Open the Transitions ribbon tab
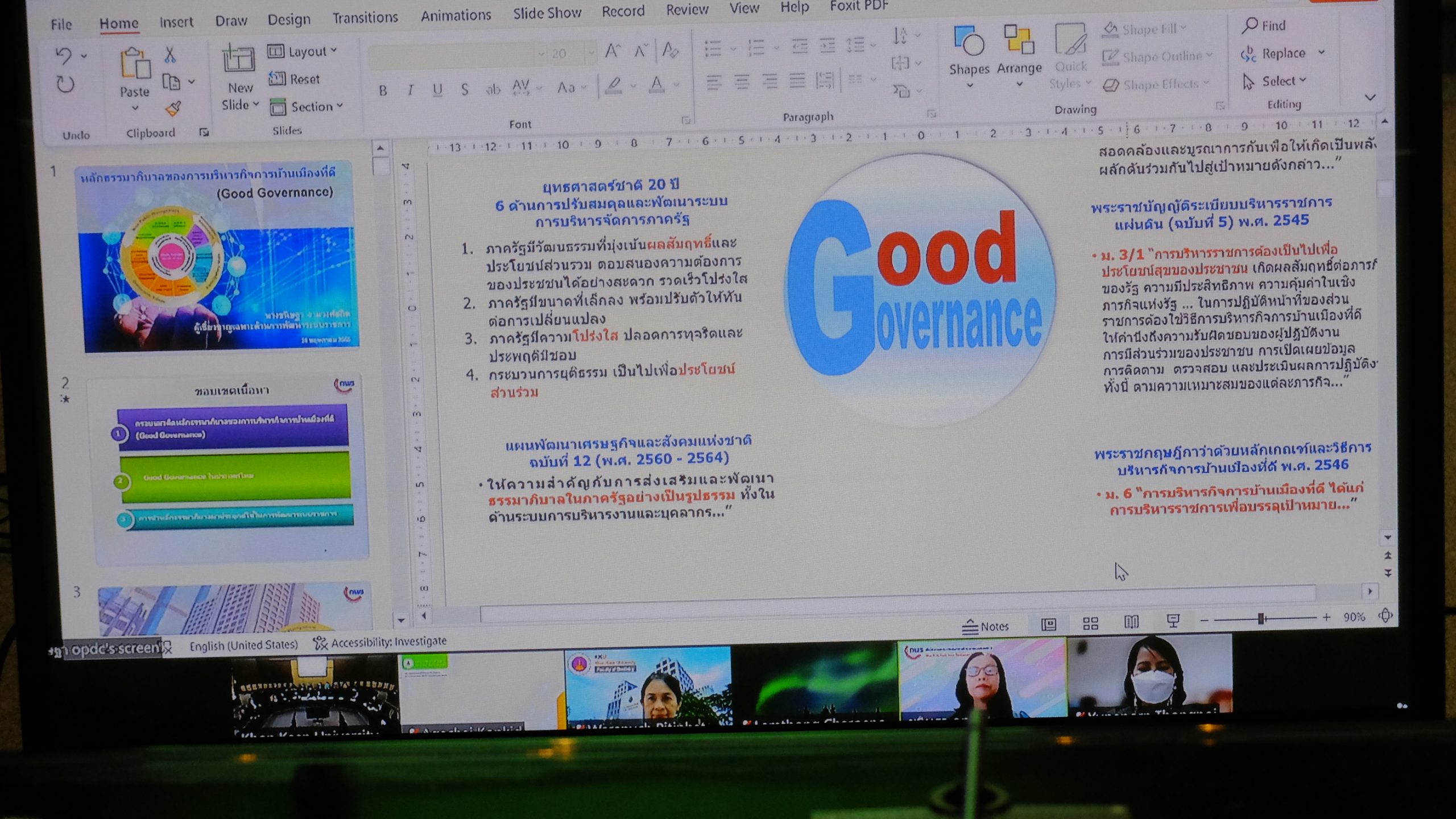Viewport: 1456px width, 819px height. (365, 18)
